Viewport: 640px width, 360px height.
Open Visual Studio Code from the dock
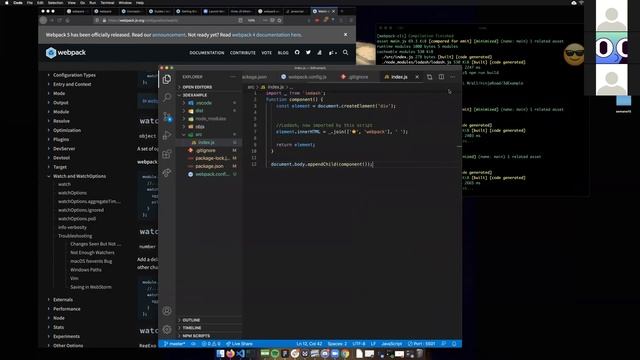[240, 354]
